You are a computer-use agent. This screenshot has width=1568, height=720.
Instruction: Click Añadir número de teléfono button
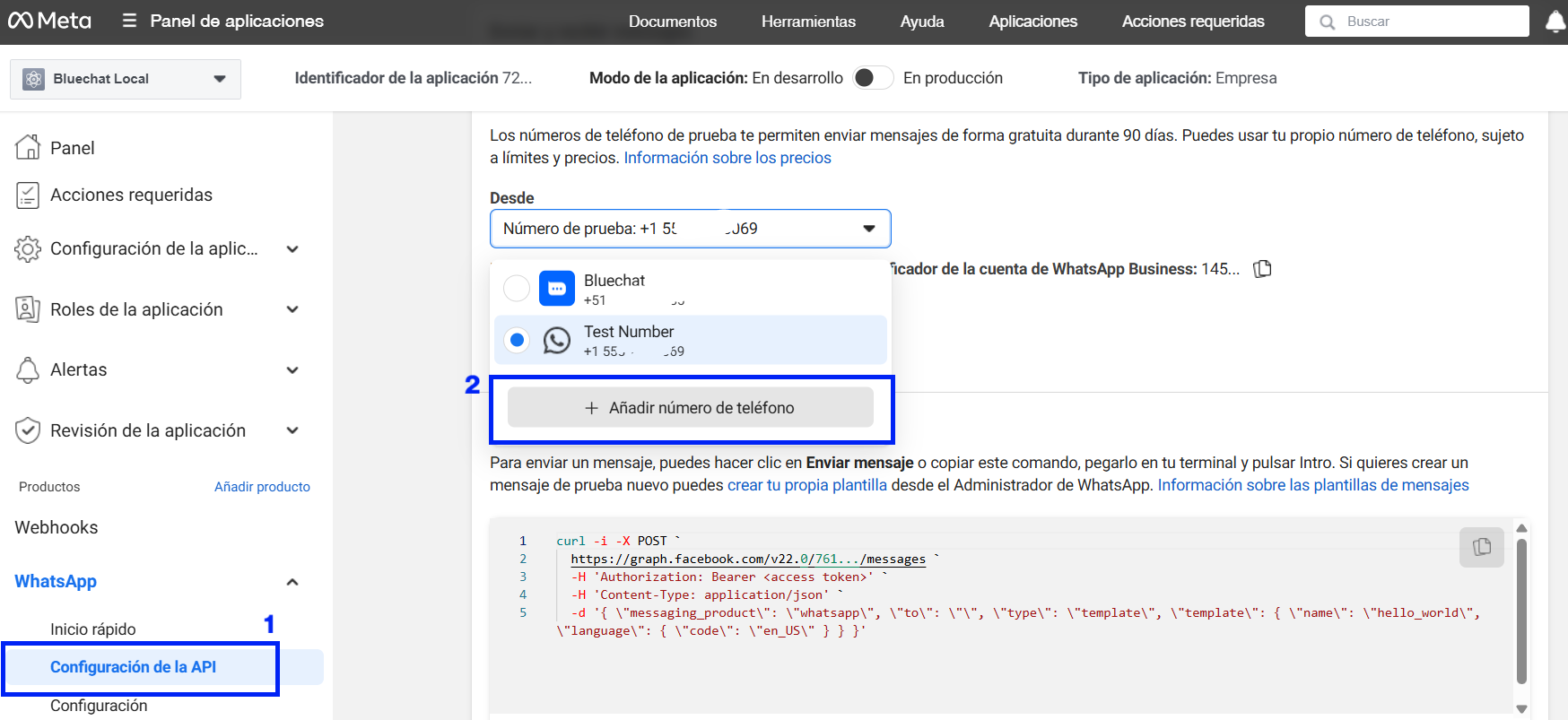690,408
